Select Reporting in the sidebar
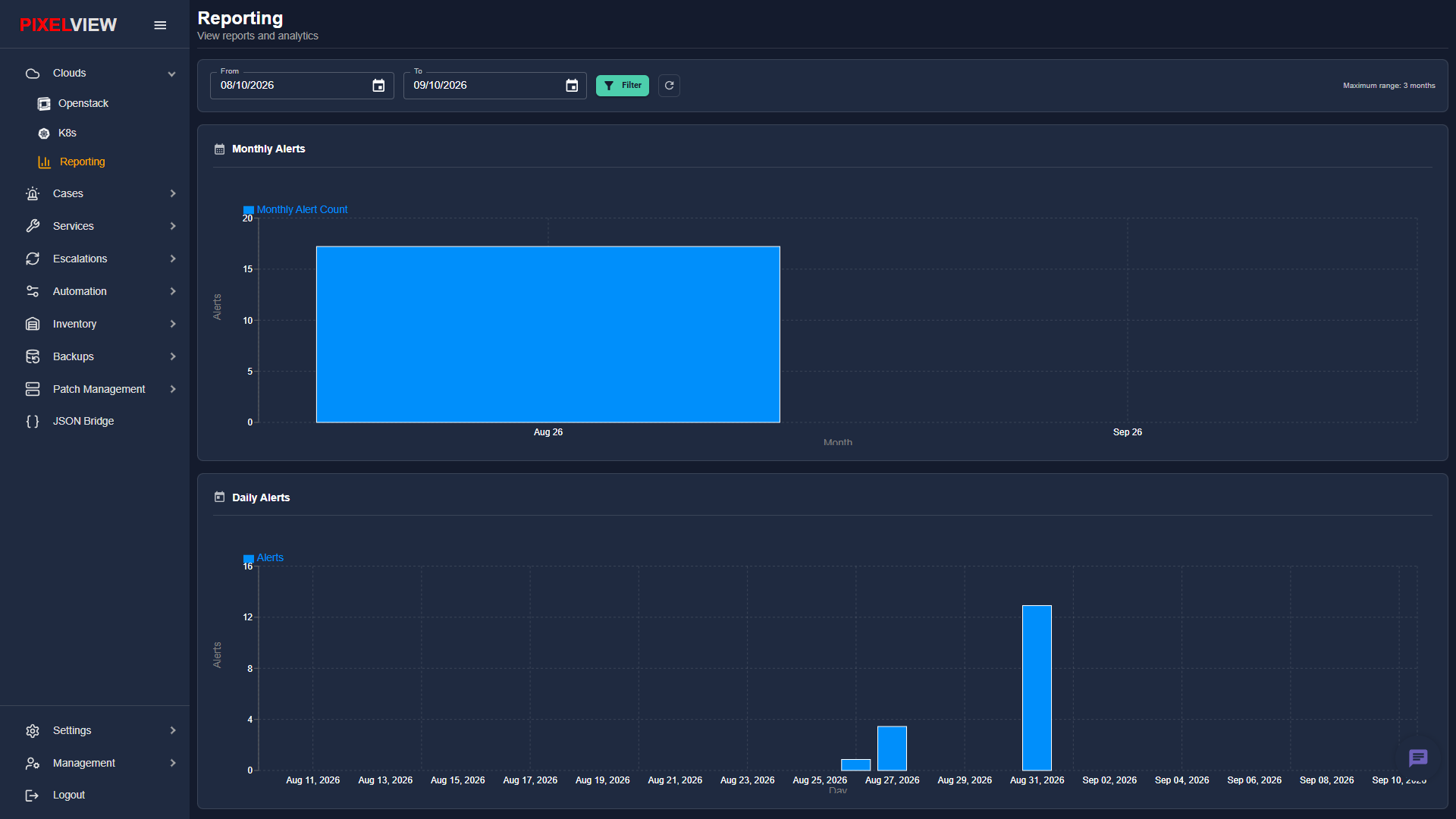 tap(83, 162)
